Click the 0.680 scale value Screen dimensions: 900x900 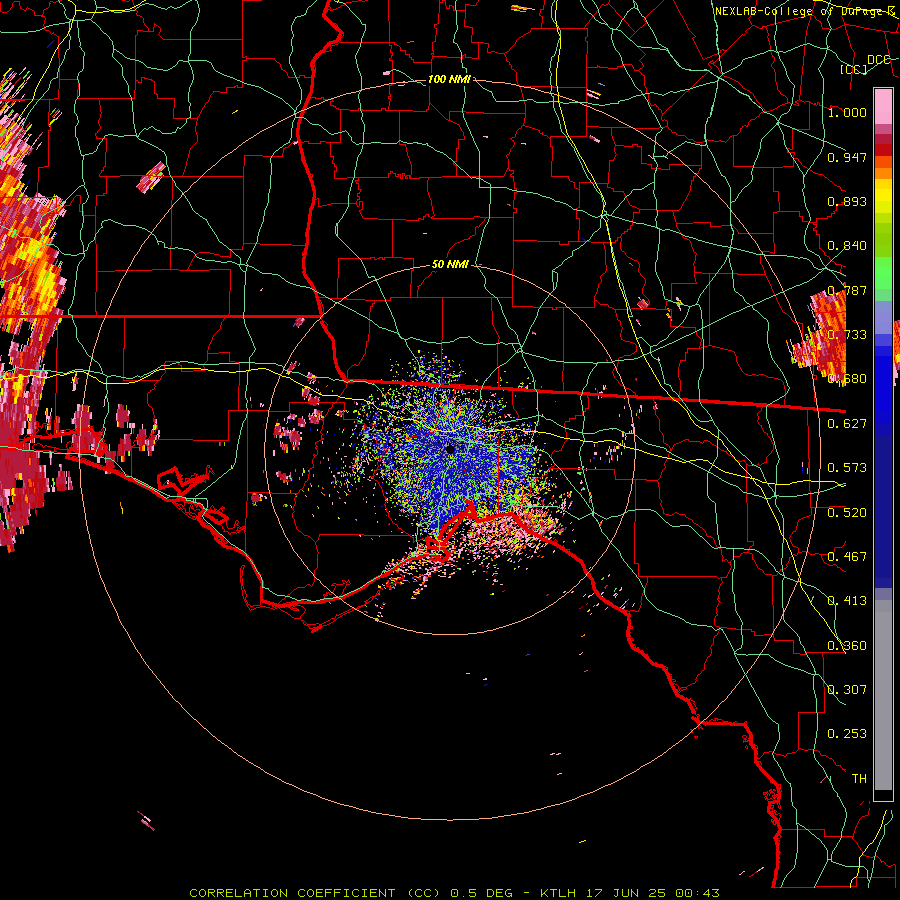point(847,379)
